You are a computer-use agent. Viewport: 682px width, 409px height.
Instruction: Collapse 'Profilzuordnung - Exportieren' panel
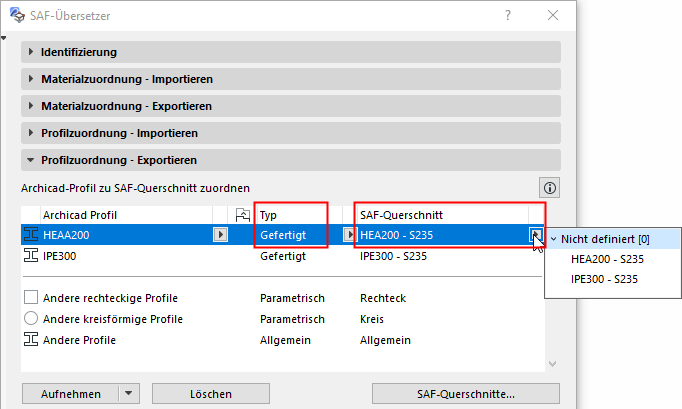(x=31, y=160)
